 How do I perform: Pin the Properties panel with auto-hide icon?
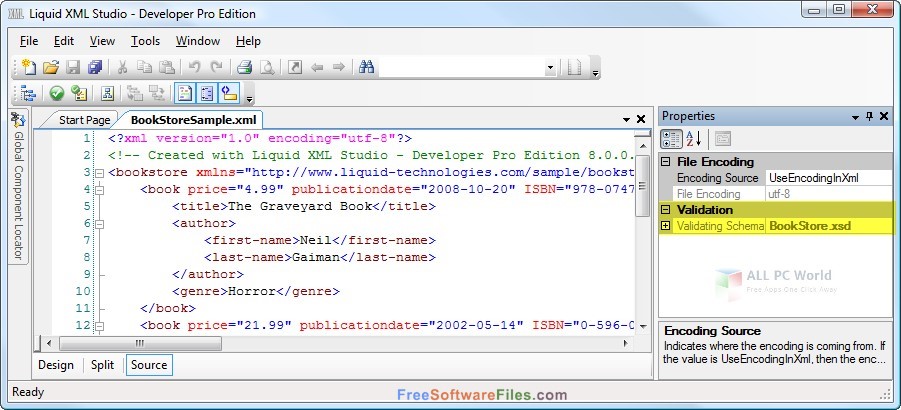(x=869, y=117)
